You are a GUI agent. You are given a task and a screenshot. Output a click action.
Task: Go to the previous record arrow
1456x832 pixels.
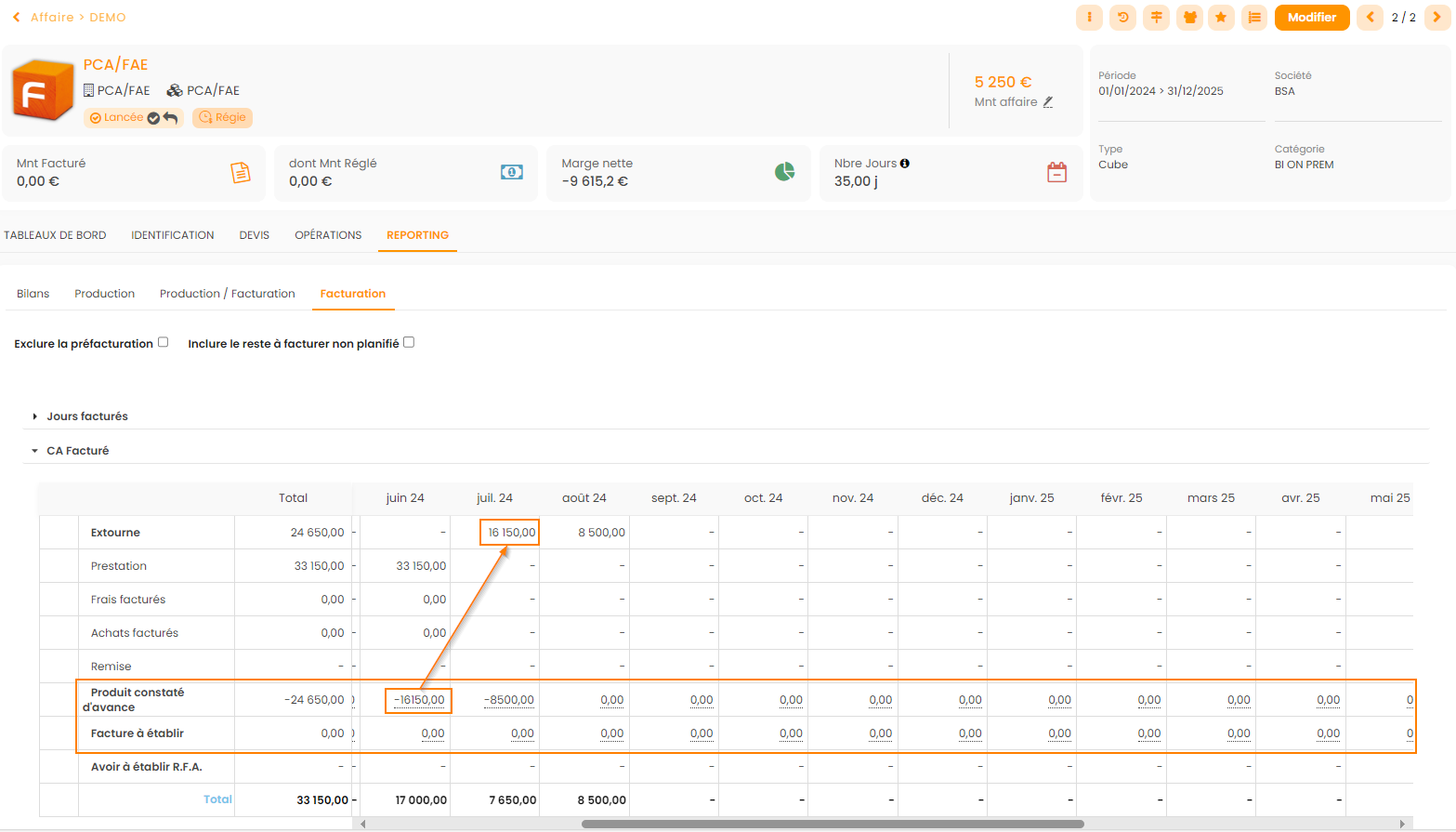coord(1370,18)
